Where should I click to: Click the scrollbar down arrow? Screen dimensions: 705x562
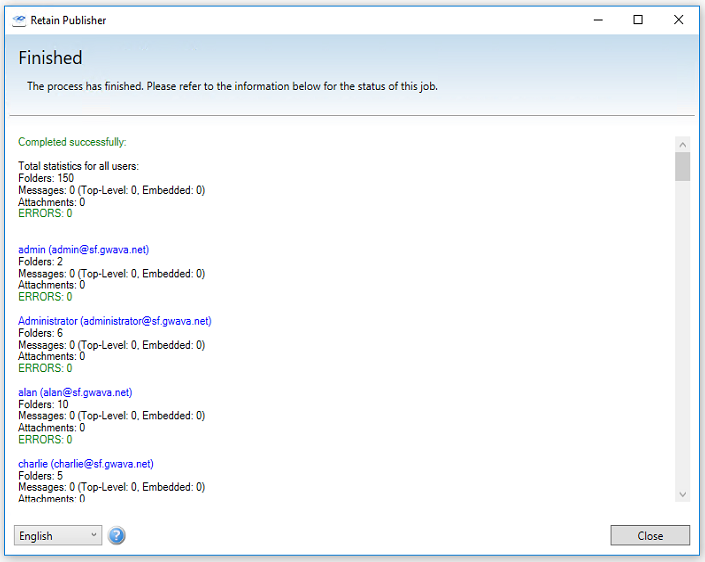click(x=683, y=494)
